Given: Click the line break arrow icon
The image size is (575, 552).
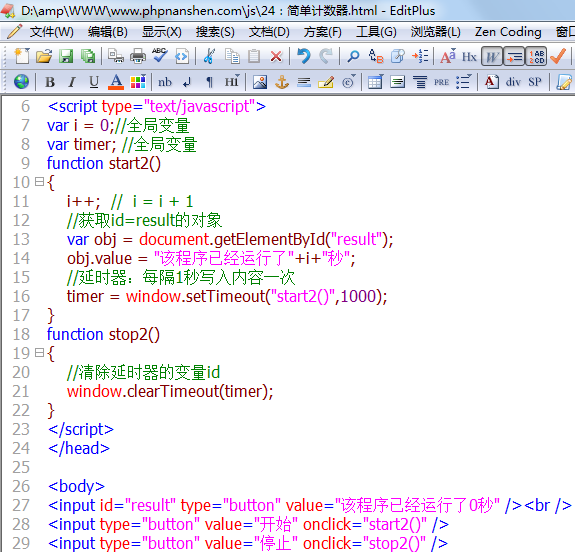Looking at the screenshot, I should pyautogui.click(x=187, y=82).
